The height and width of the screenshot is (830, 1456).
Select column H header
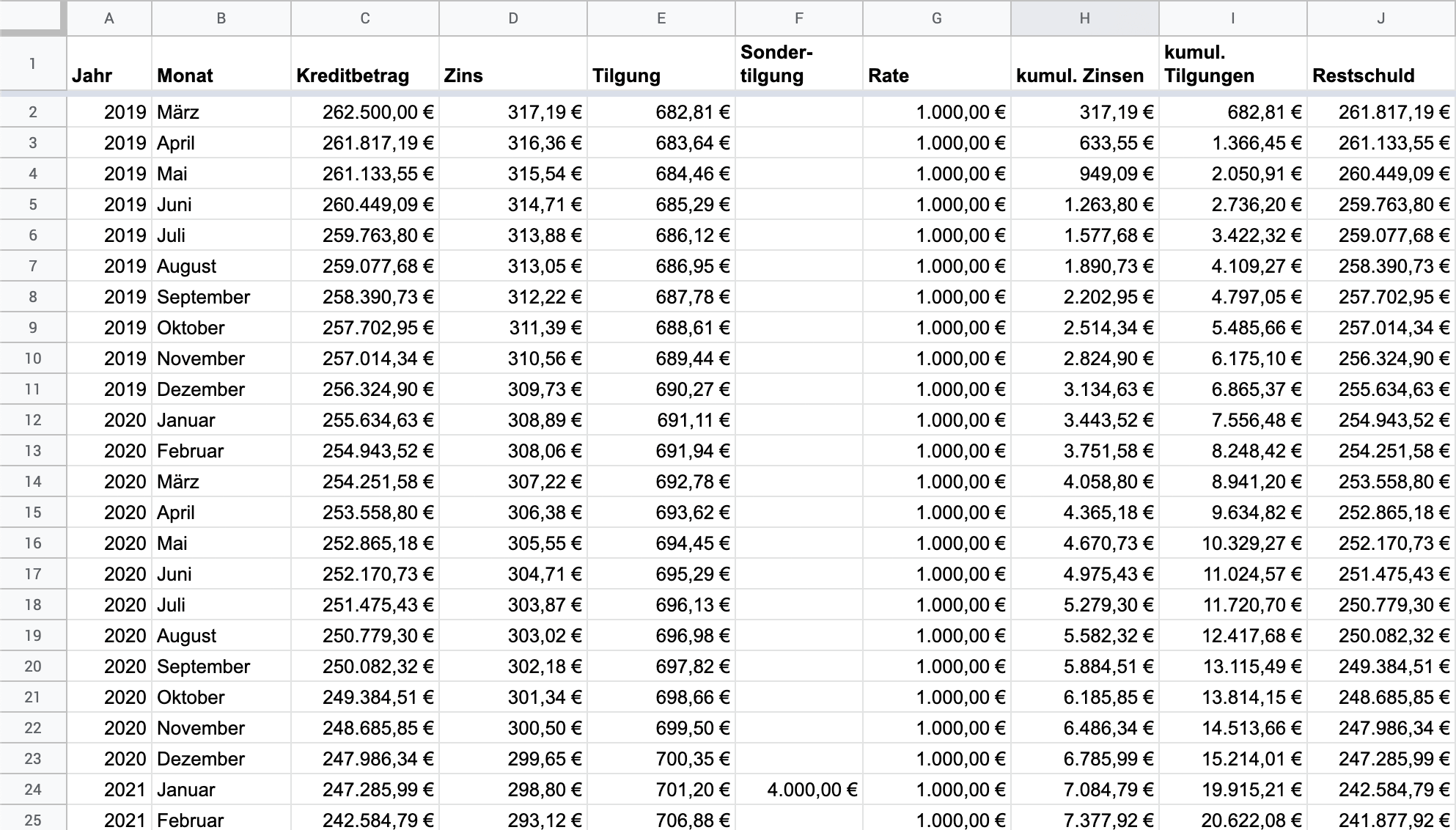tap(1085, 18)
